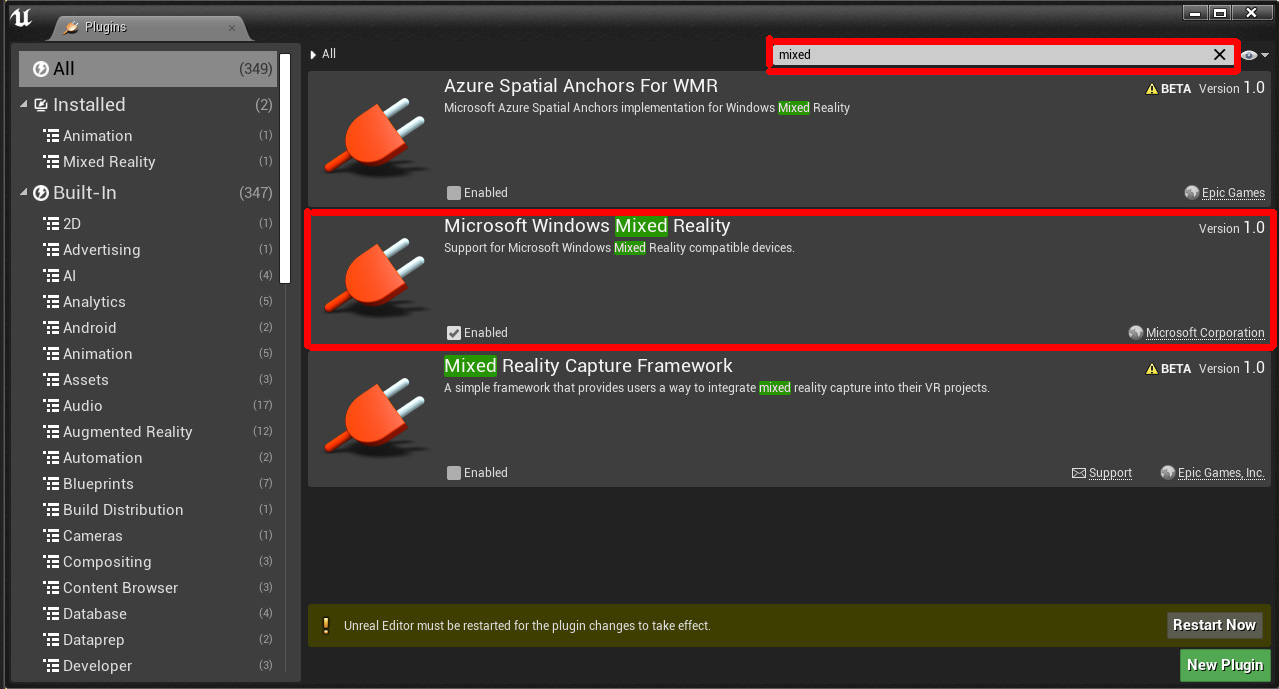Click the Microsoft Windows Mixed Reality plug icon

(375, 278)
